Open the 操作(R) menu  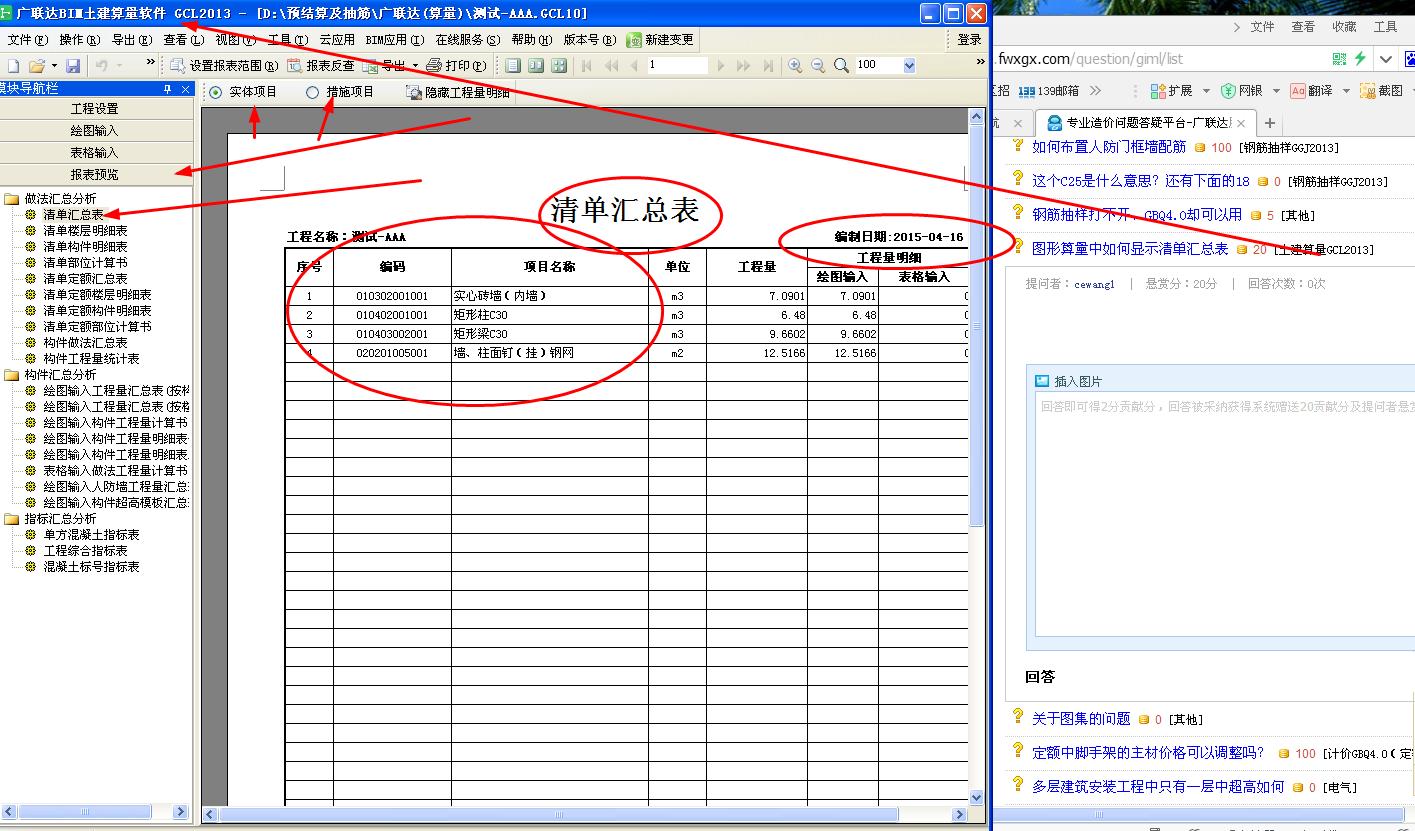coord(80,40)
